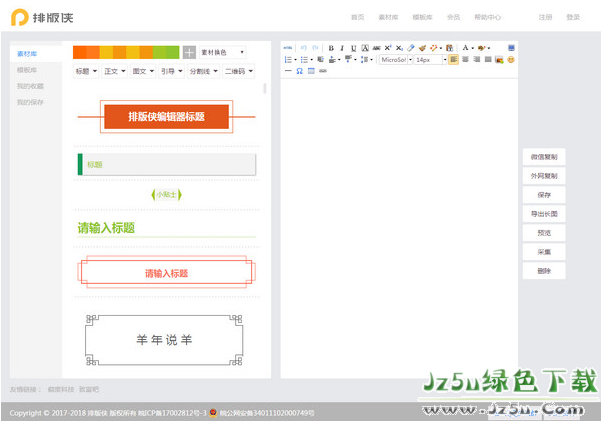This screenshot has width=604, height=422.
Task: Select the format painter brush icon
Action: click(x=423, y=48)
